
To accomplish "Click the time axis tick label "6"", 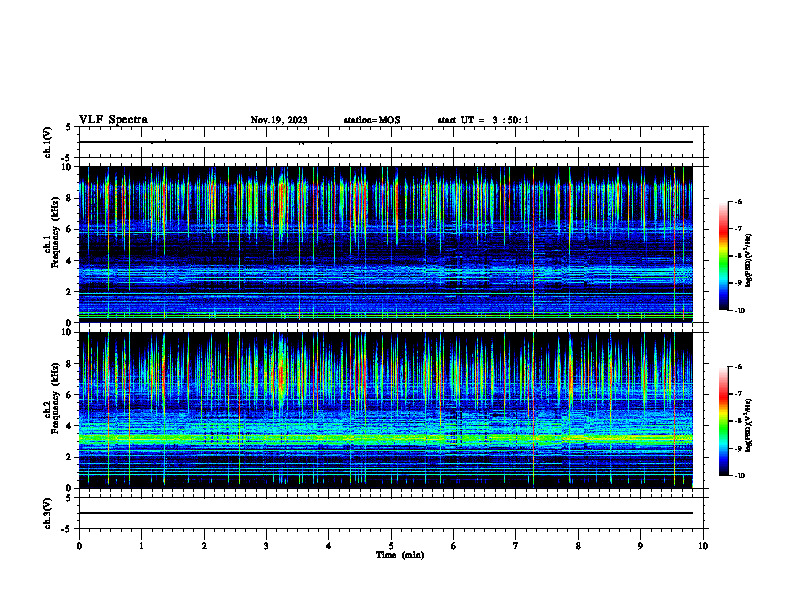I will [x=454, y=546].
